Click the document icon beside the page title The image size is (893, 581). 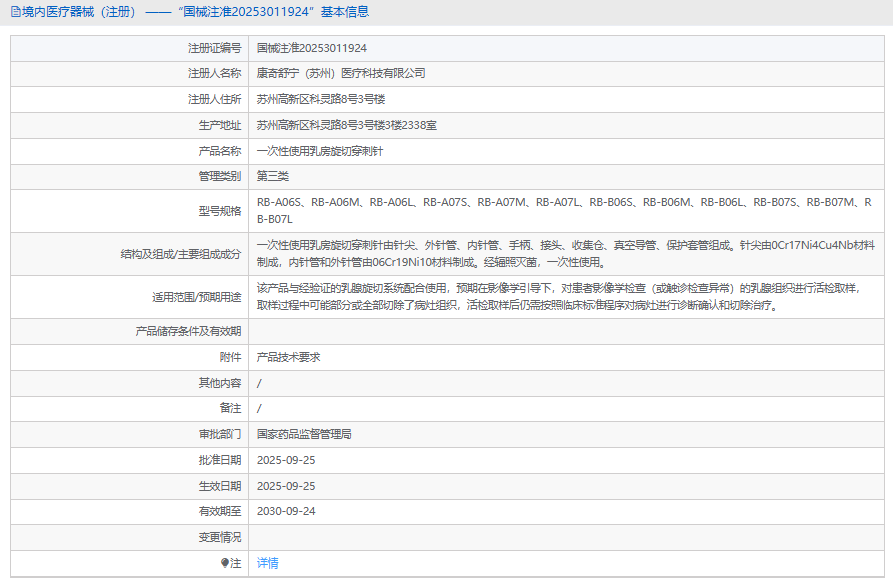(16, 12)
